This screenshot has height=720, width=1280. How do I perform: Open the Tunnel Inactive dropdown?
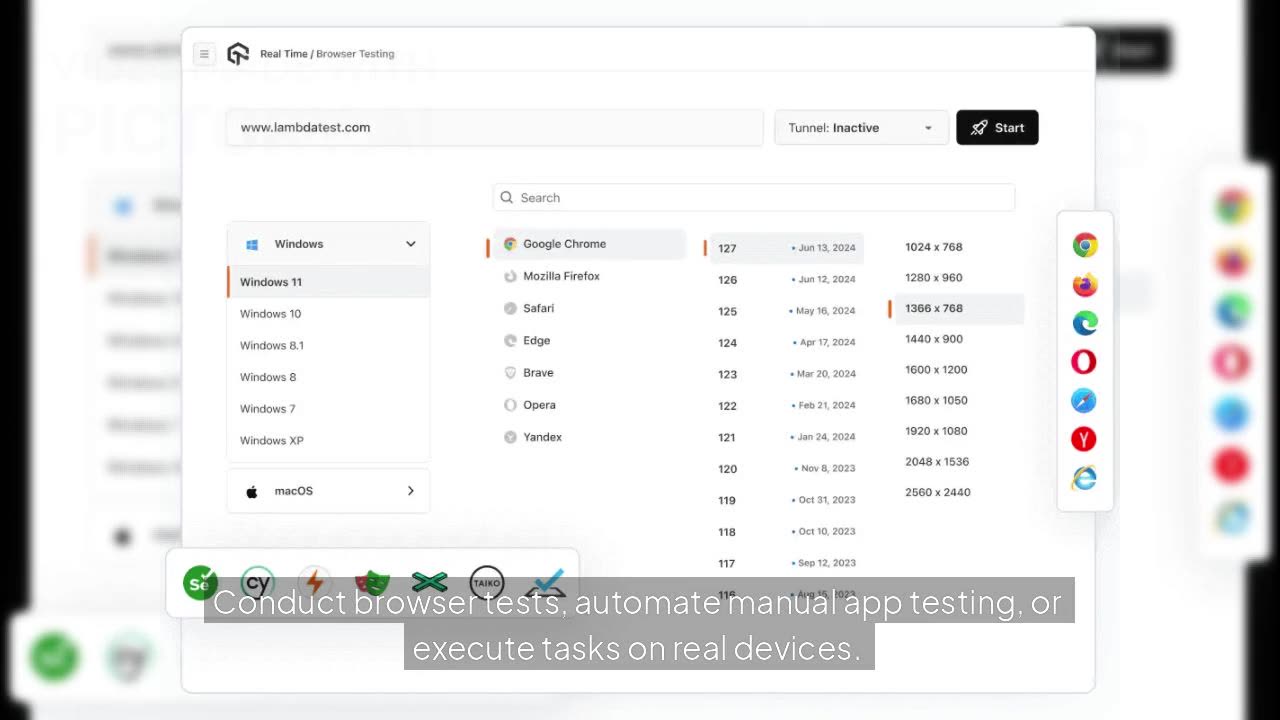point(861,128)
